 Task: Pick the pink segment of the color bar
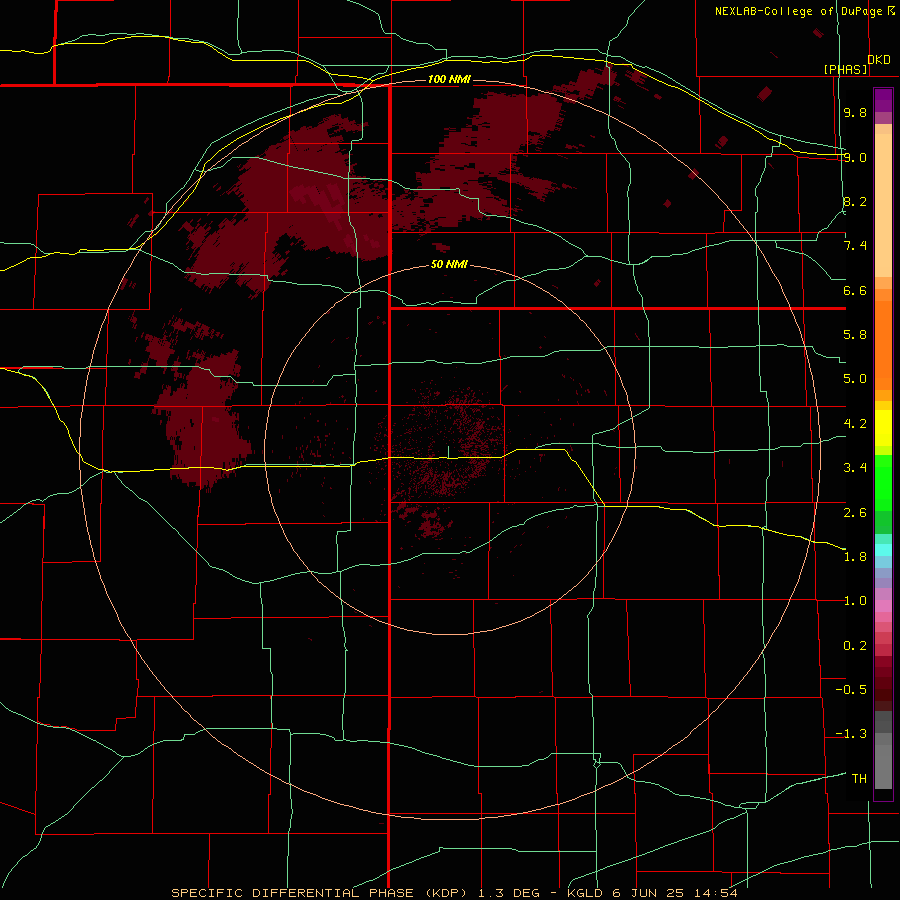pos(883,606)
